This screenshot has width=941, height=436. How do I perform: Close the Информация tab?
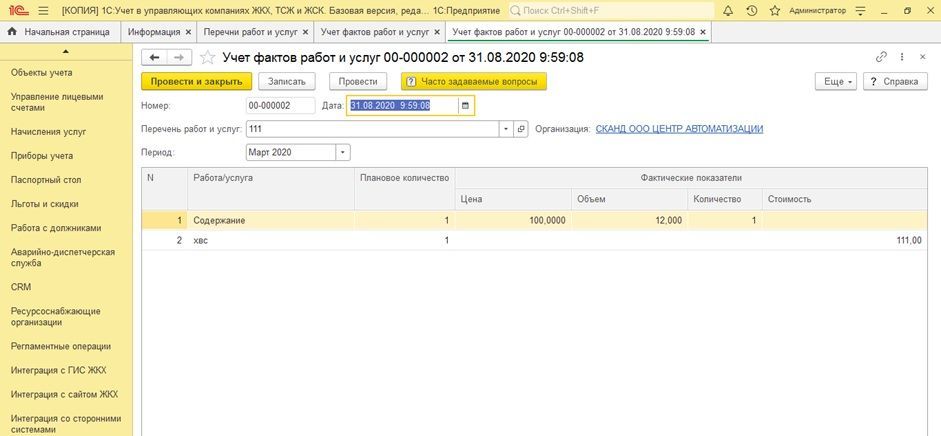point(188,32)
